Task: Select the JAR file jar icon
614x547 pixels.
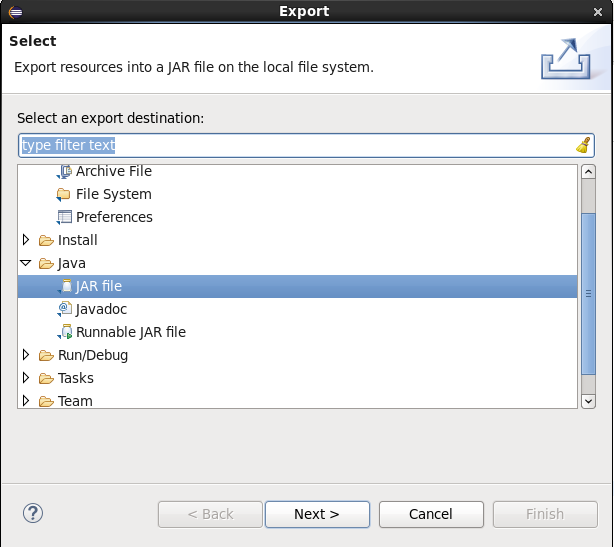Action: 65,286
